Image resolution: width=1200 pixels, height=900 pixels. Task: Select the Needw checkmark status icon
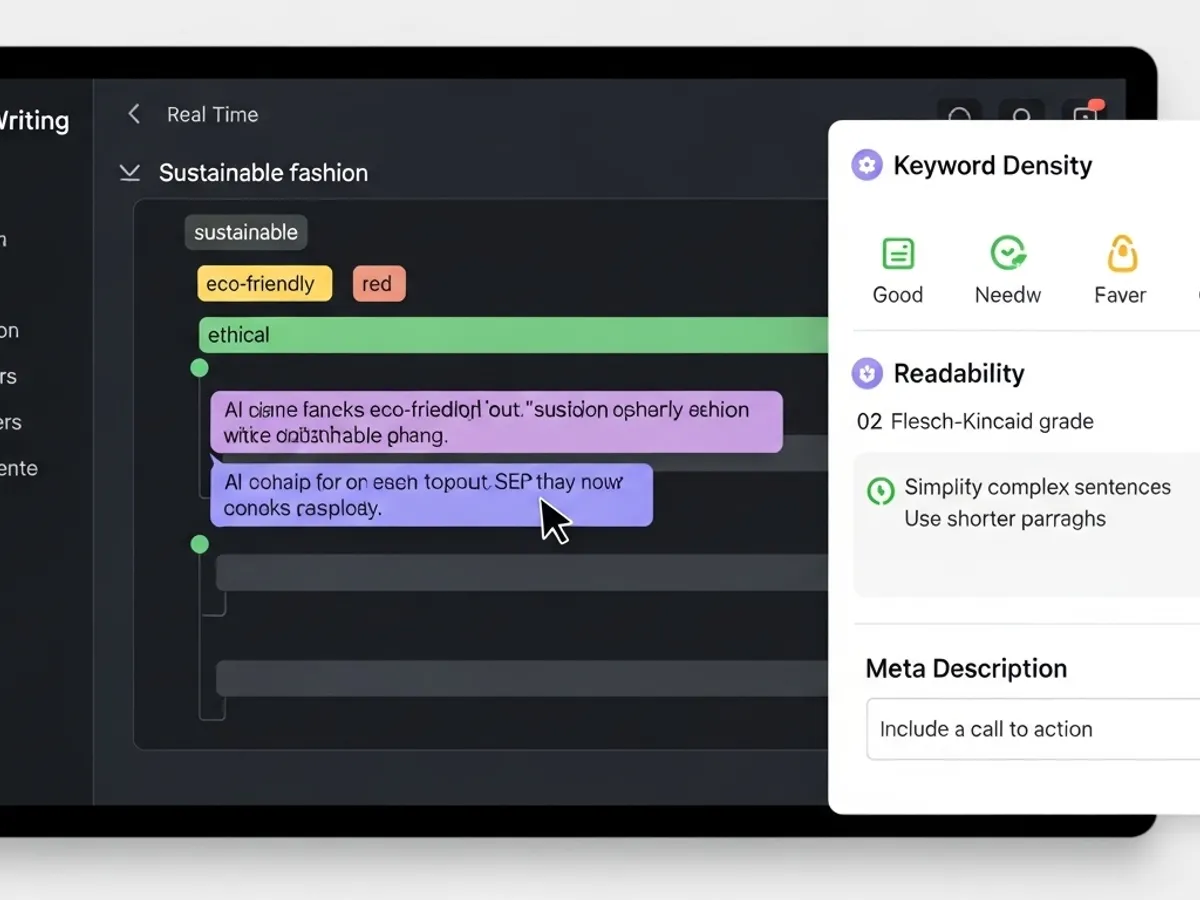pyautogui.click(x=1008, y=253)
